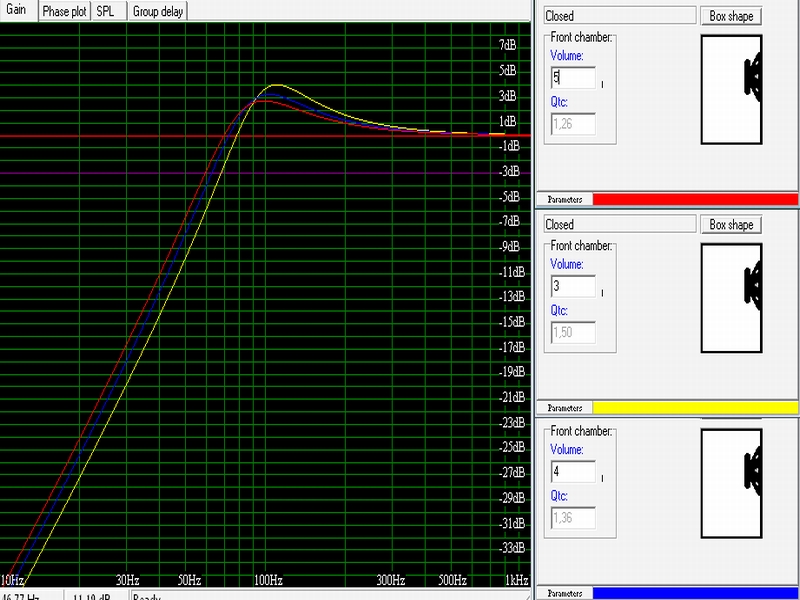Click the red curve color bar

(695, 199)
